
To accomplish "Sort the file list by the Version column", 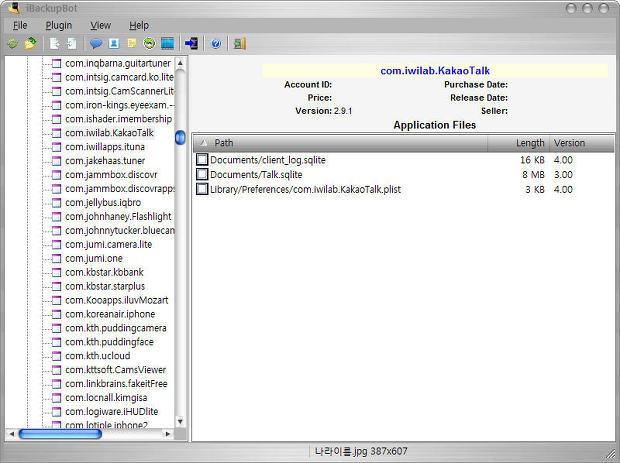I will pyautogui.click(x=582, y=143).
